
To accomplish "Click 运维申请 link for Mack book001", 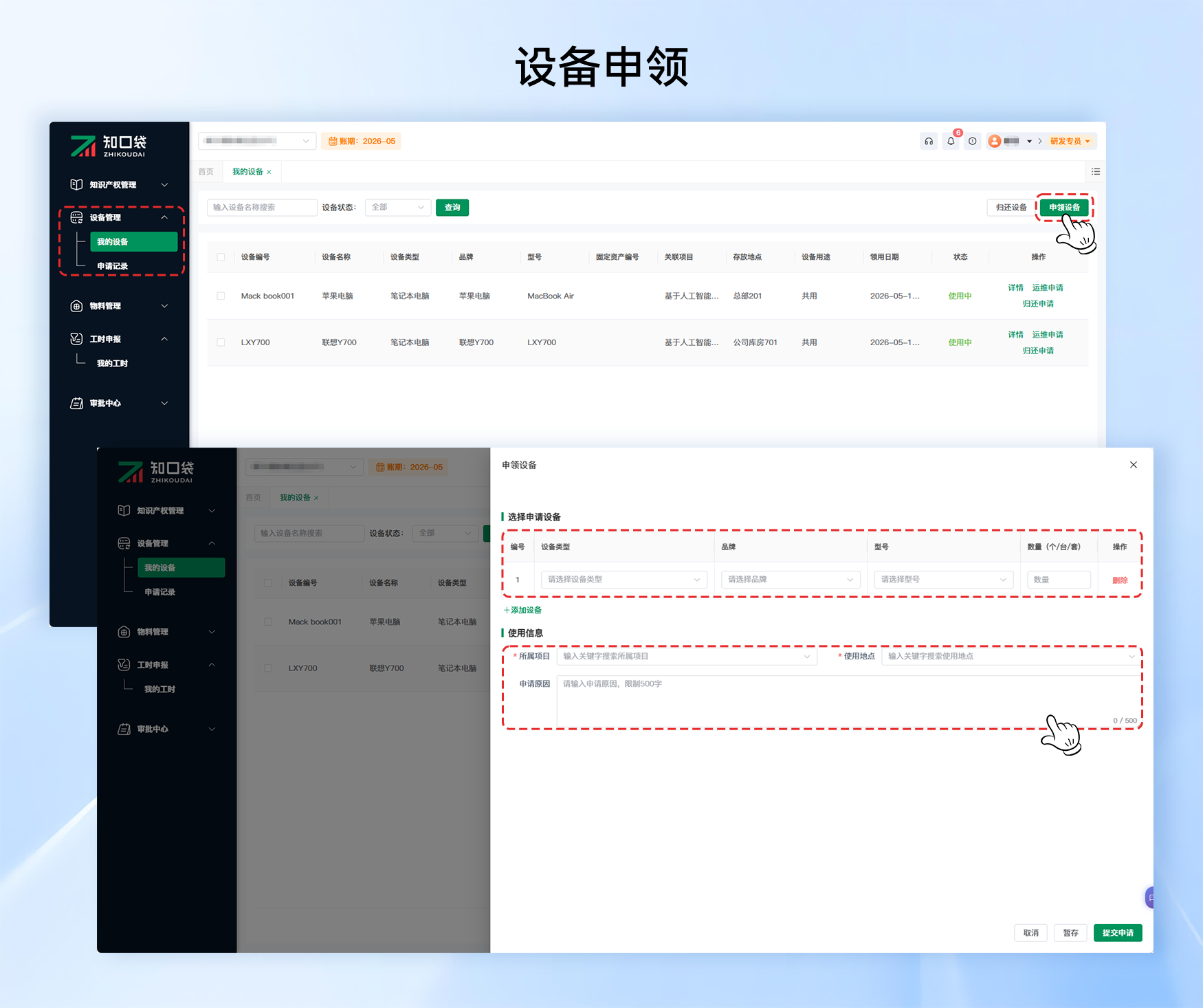I will point(1048,287).
